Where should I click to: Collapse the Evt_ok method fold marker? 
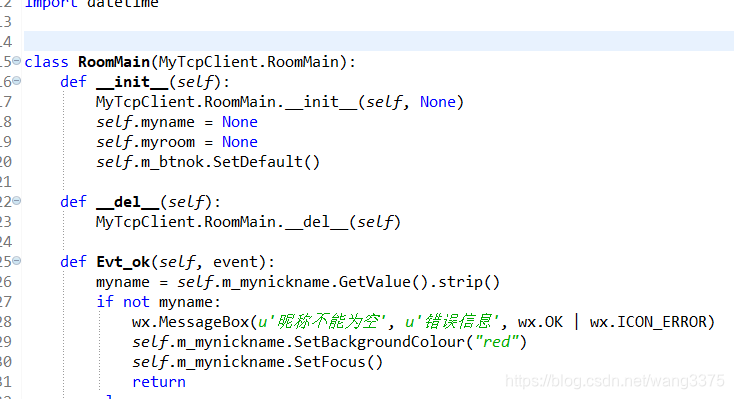click(x=16, y=260)
